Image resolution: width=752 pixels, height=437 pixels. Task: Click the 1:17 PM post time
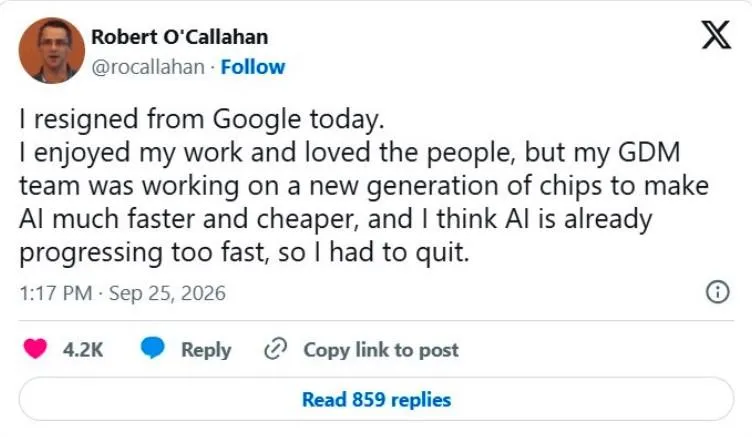[x=56, y=293]
